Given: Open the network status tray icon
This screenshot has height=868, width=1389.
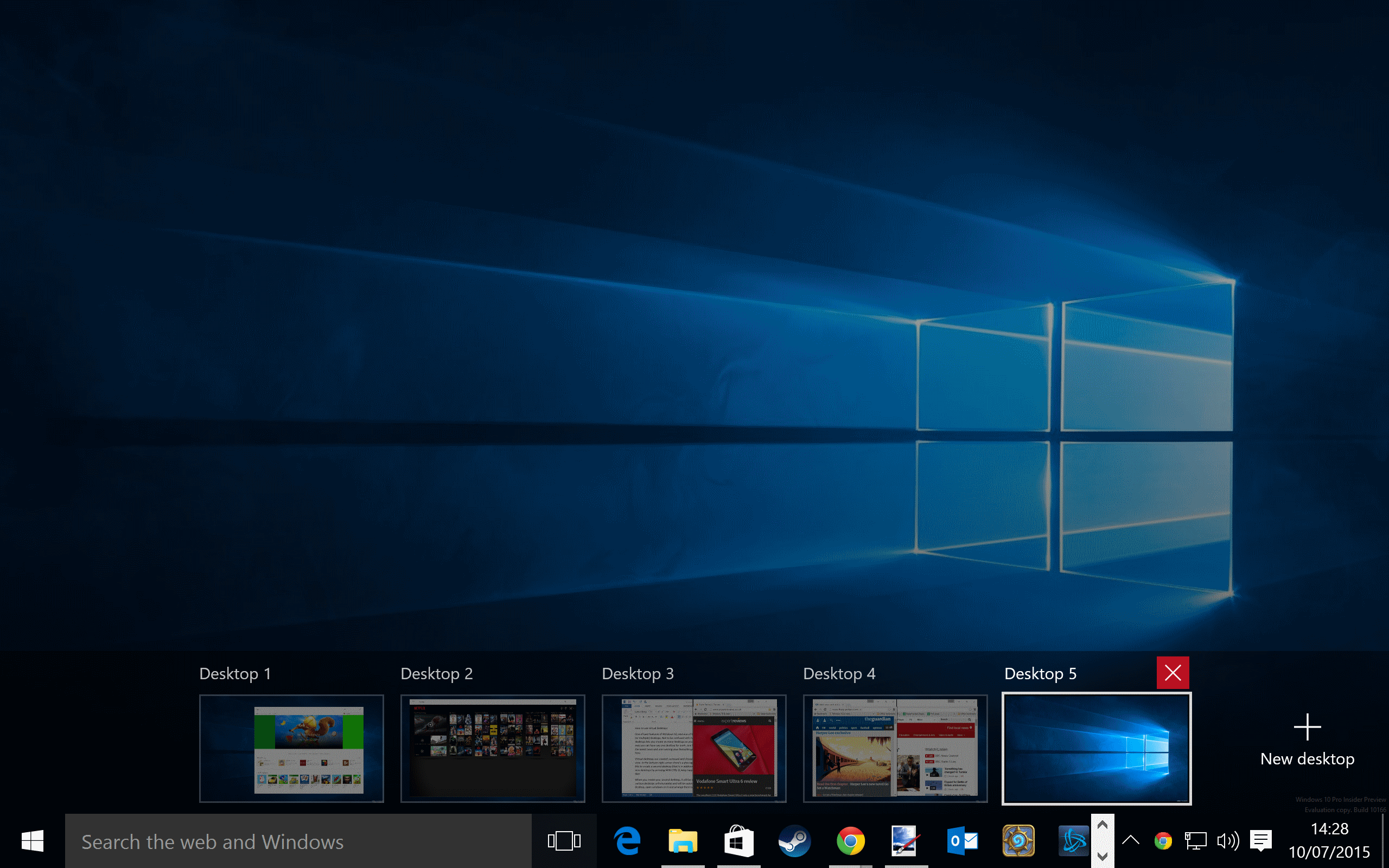Looking at the screenshot, I should pyautogui.click(x=1196, y=841).
